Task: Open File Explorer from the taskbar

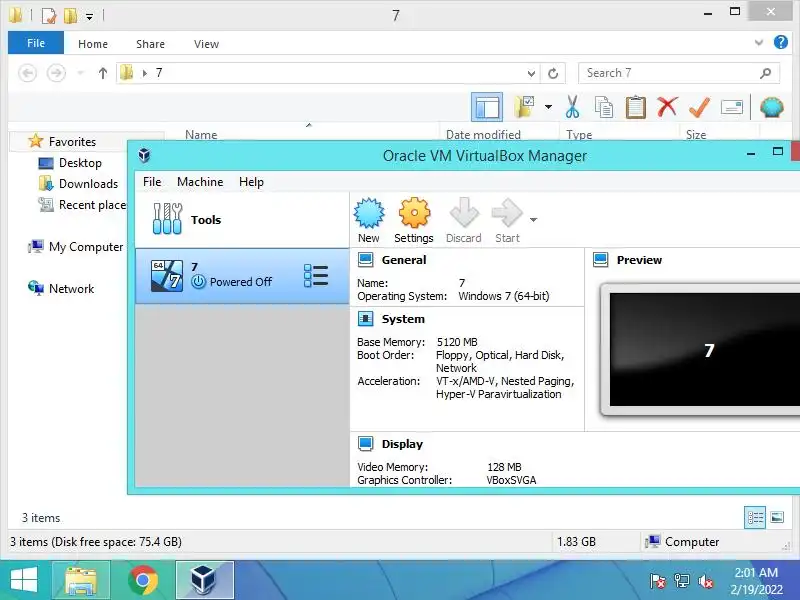Action: tap(81, 581)
